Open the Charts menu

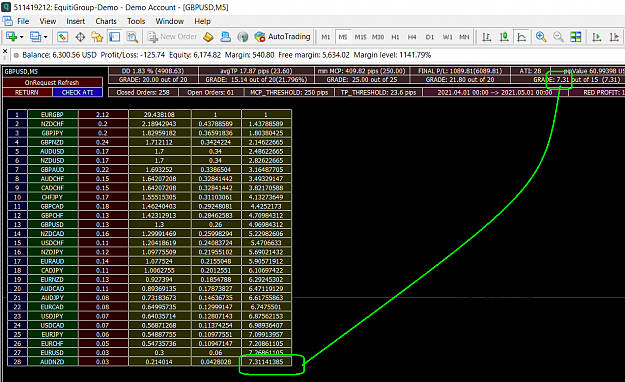[106, 21]
